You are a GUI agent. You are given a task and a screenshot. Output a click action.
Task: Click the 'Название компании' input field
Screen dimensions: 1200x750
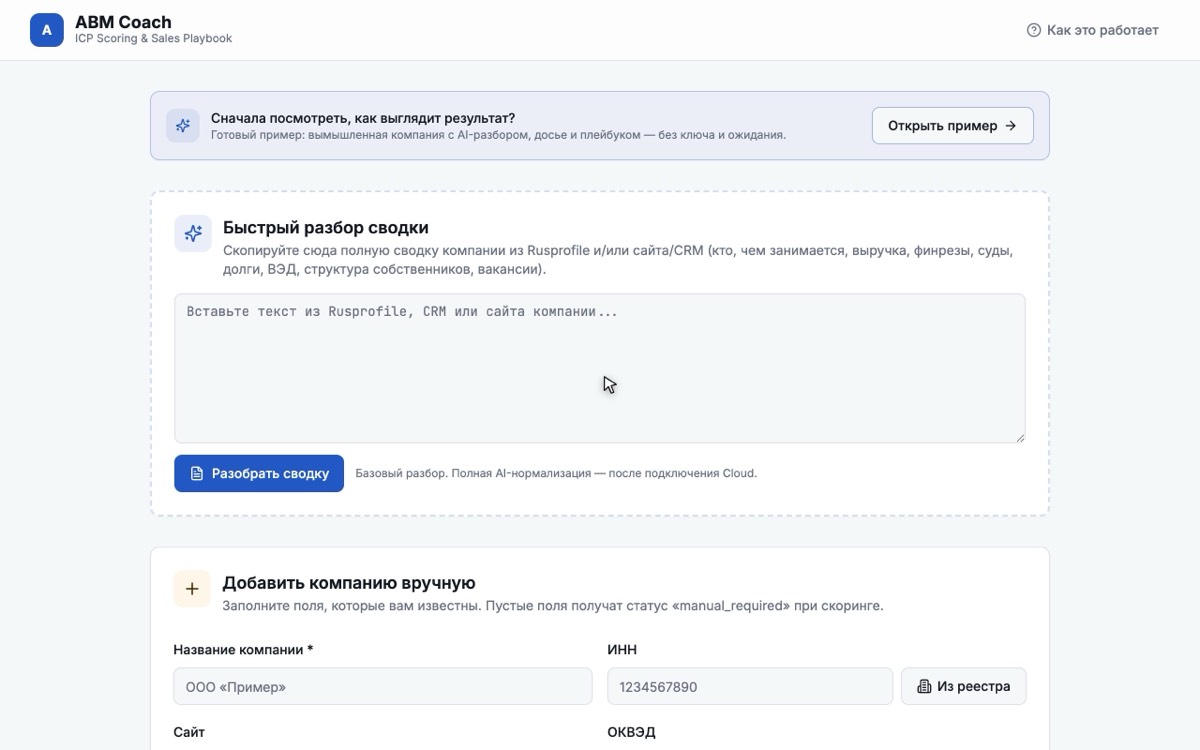tap(383, 687)
